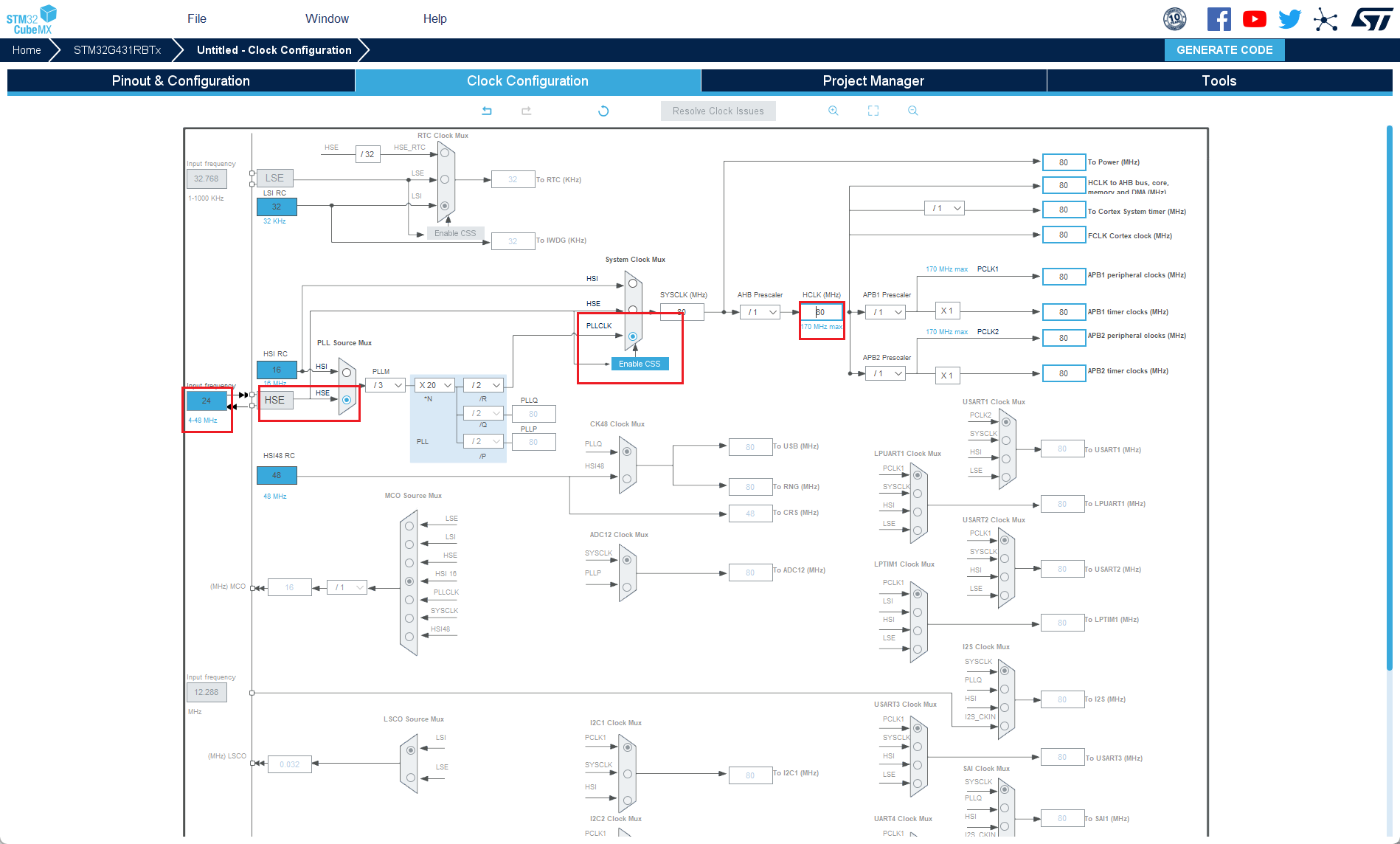
Task: Click the STM32CubeMX logo
Action: coord(31,19)
